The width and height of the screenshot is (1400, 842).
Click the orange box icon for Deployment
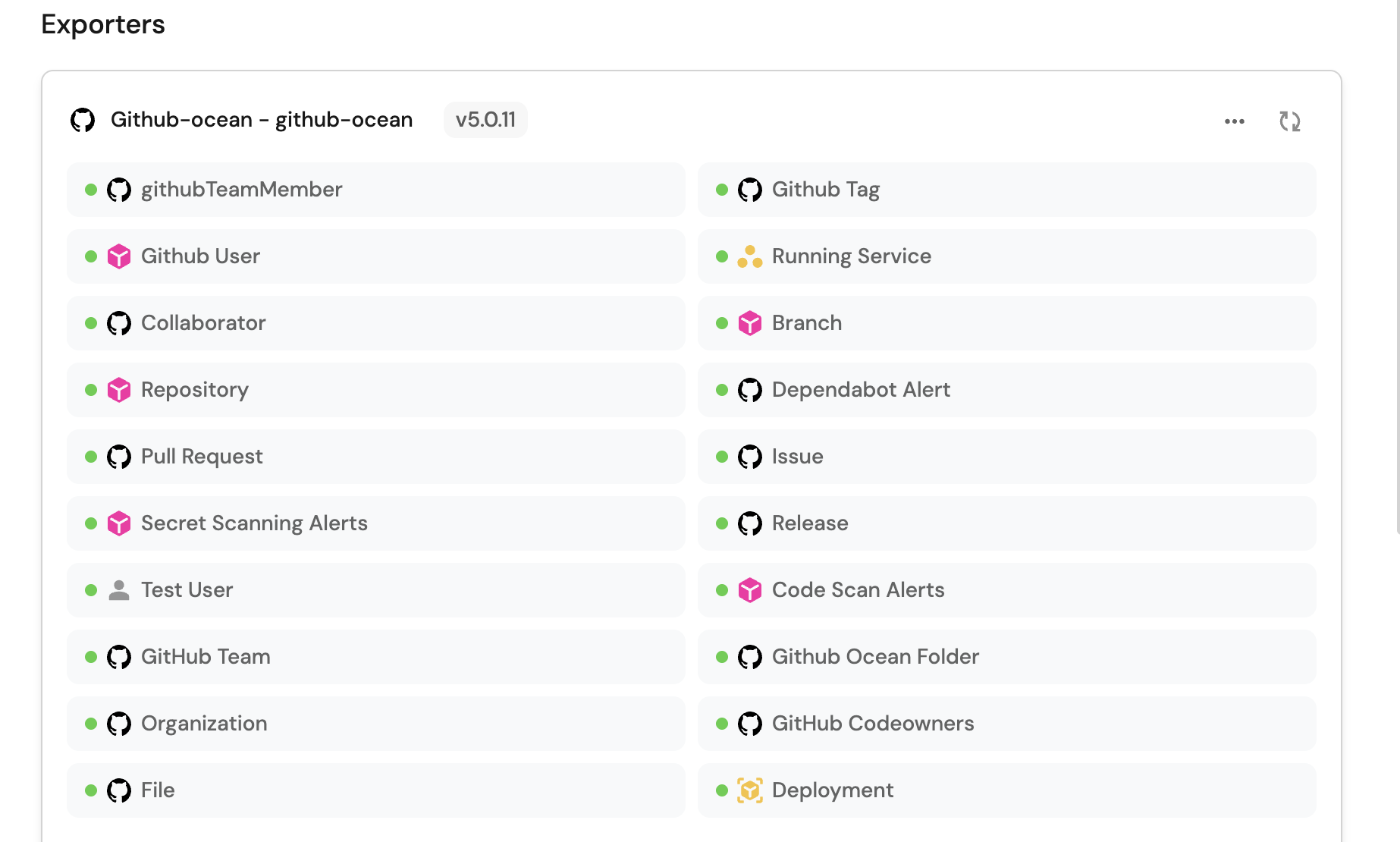(749, 790)
